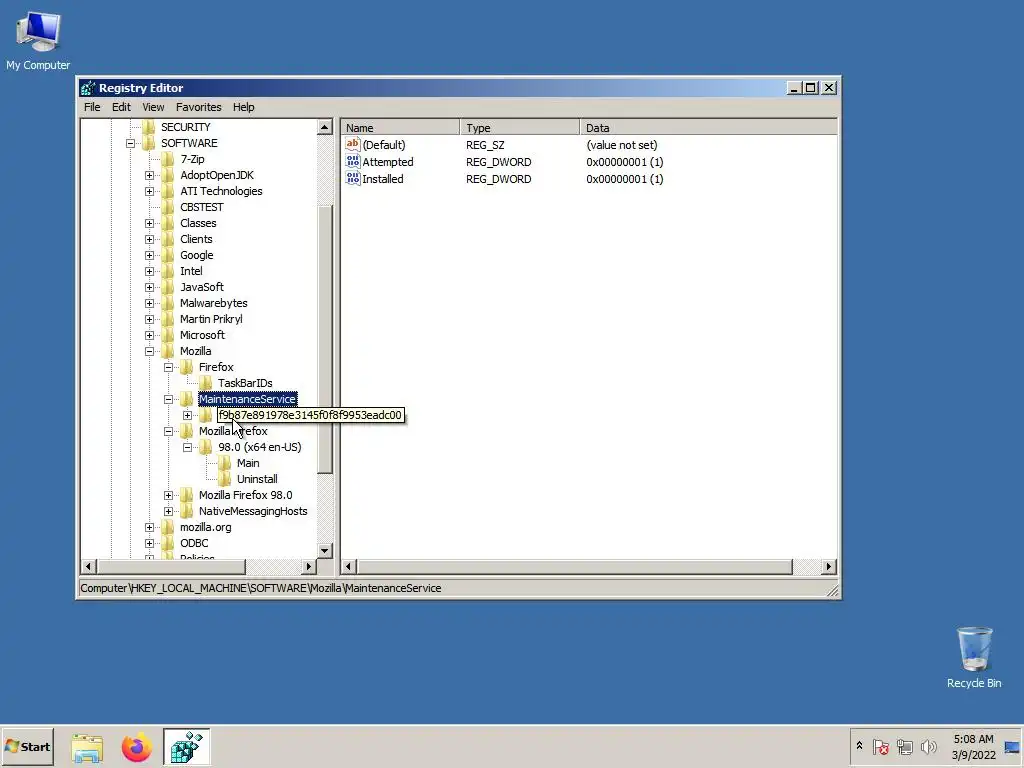
Task: Expand the Google key
Action: point(150,255)
